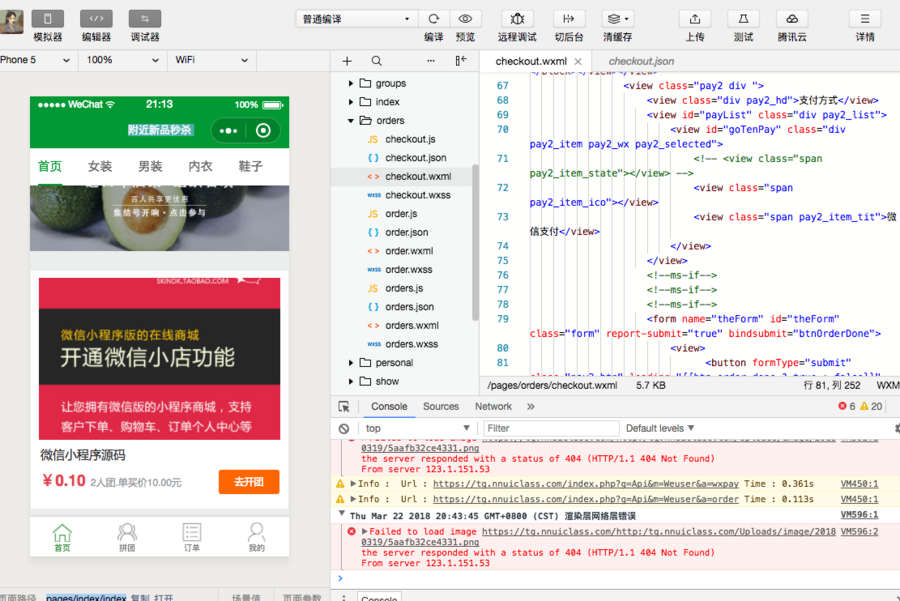Select the 男装 category tab in simulator

coord(150,166)
